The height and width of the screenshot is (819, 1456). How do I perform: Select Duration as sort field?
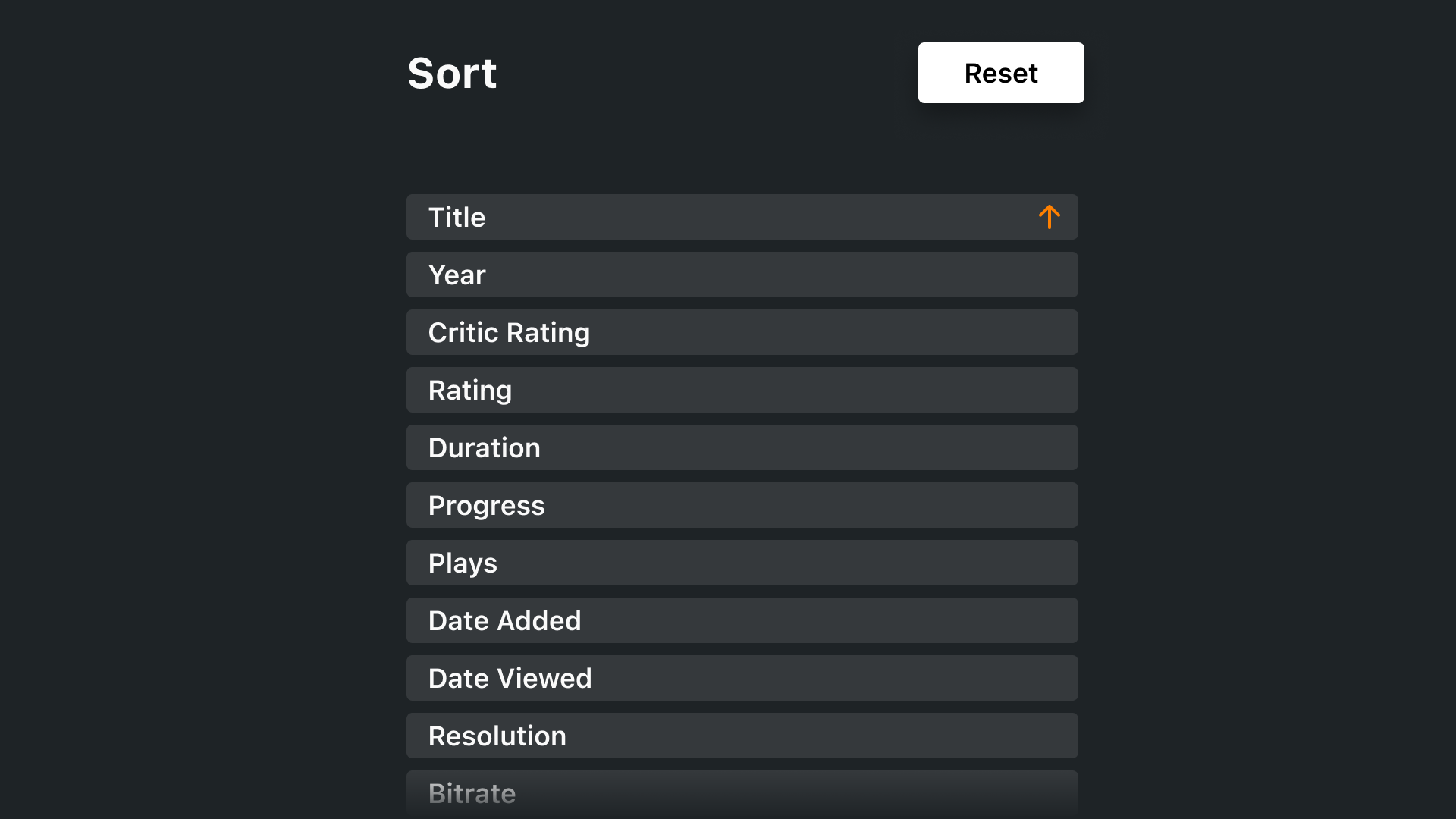pos(742,447)
